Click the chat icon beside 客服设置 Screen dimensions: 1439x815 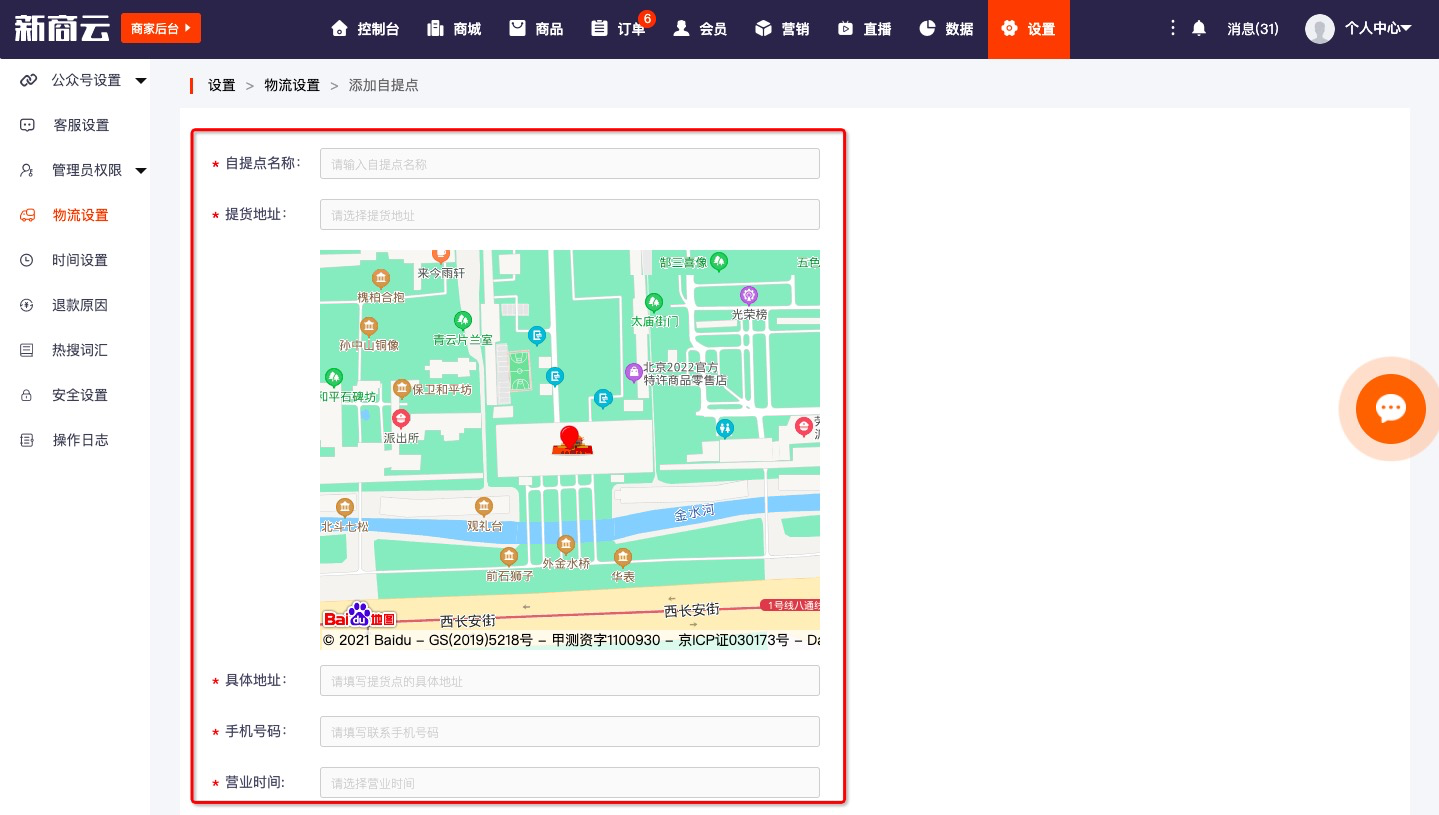tap(27, 125)
